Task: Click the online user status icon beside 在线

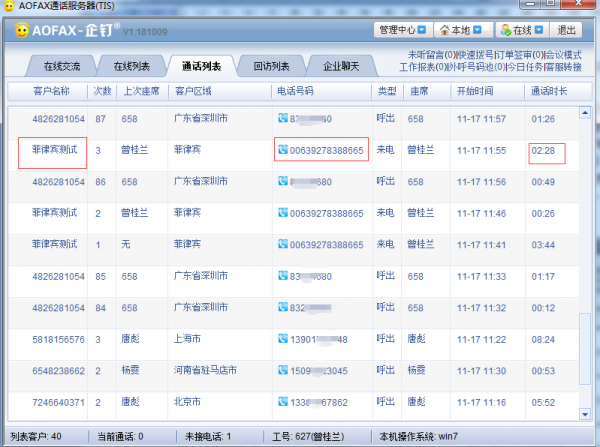Action: tap(506, 30)
